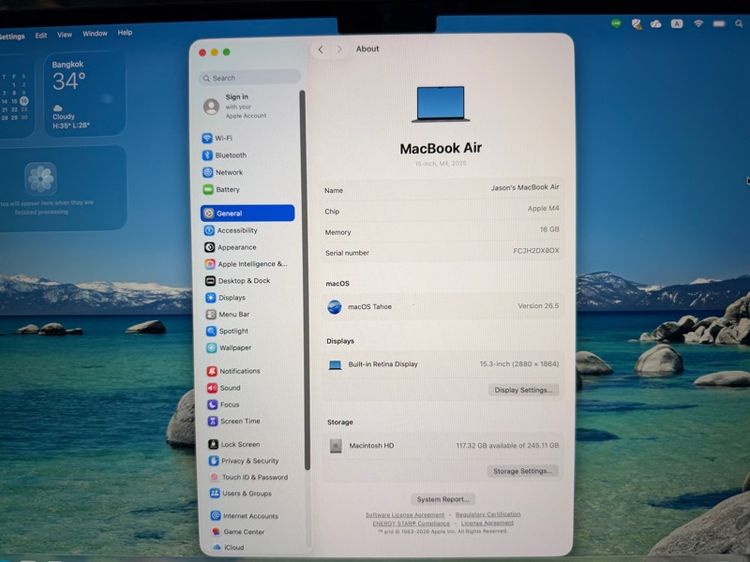Image resolution: width=750 pixels, height=562 pixels.
Task: Click the 16 GB memory value
Action: click(549, 230)
